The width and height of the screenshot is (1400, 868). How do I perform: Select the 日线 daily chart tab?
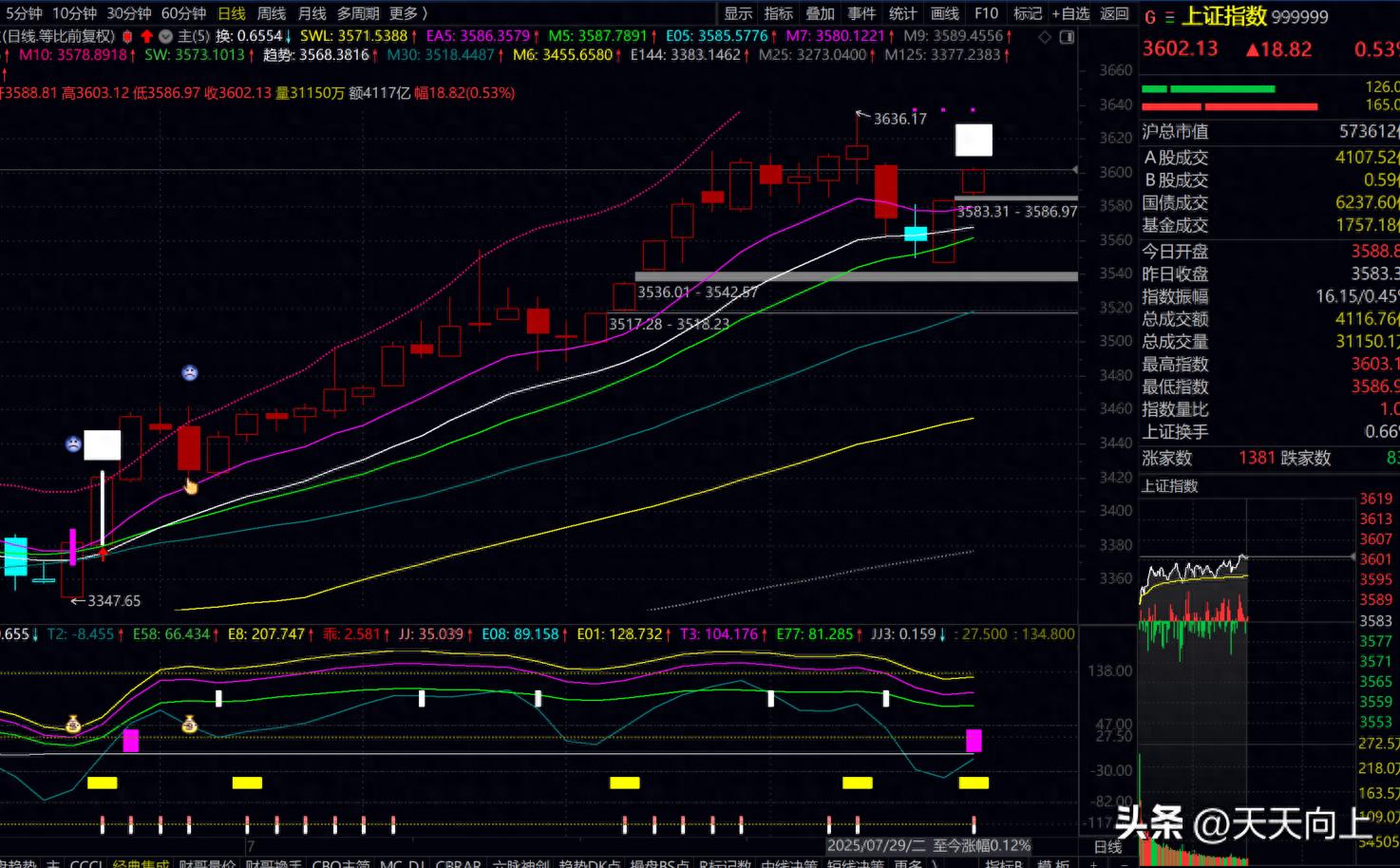tap(232, 13)
